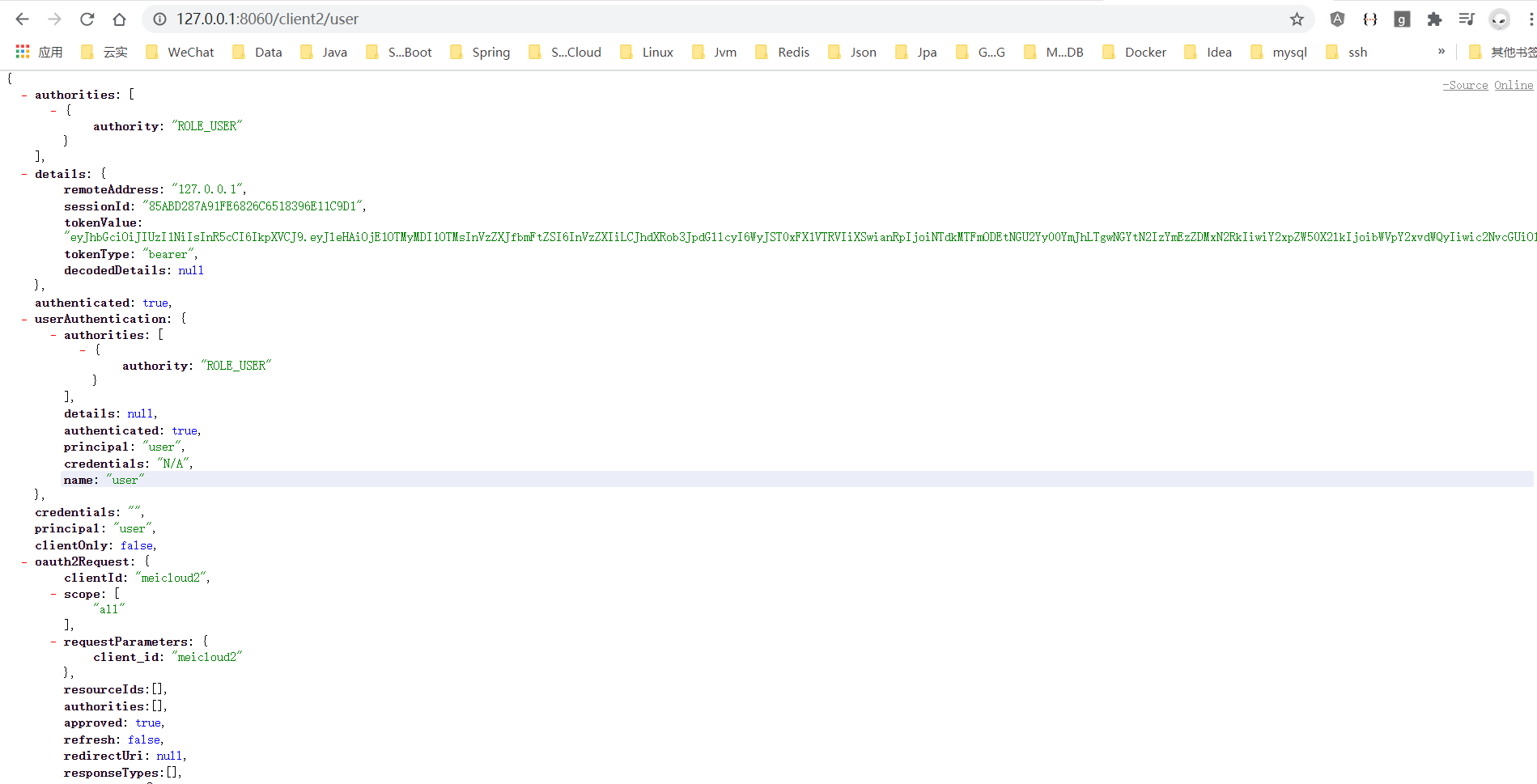This screenshot has width=1537, height=784.
Task: Collapse the oauth2Request object
Action: (24, 562)
